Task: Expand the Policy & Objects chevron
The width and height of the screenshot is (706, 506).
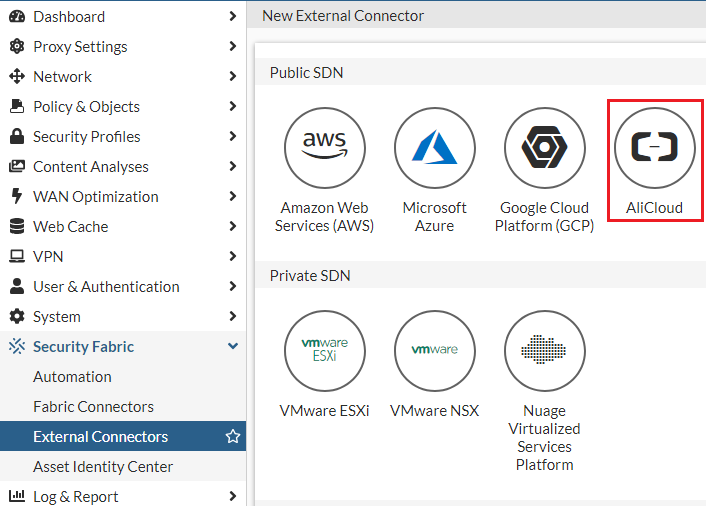Action: [x=233, y=107]
